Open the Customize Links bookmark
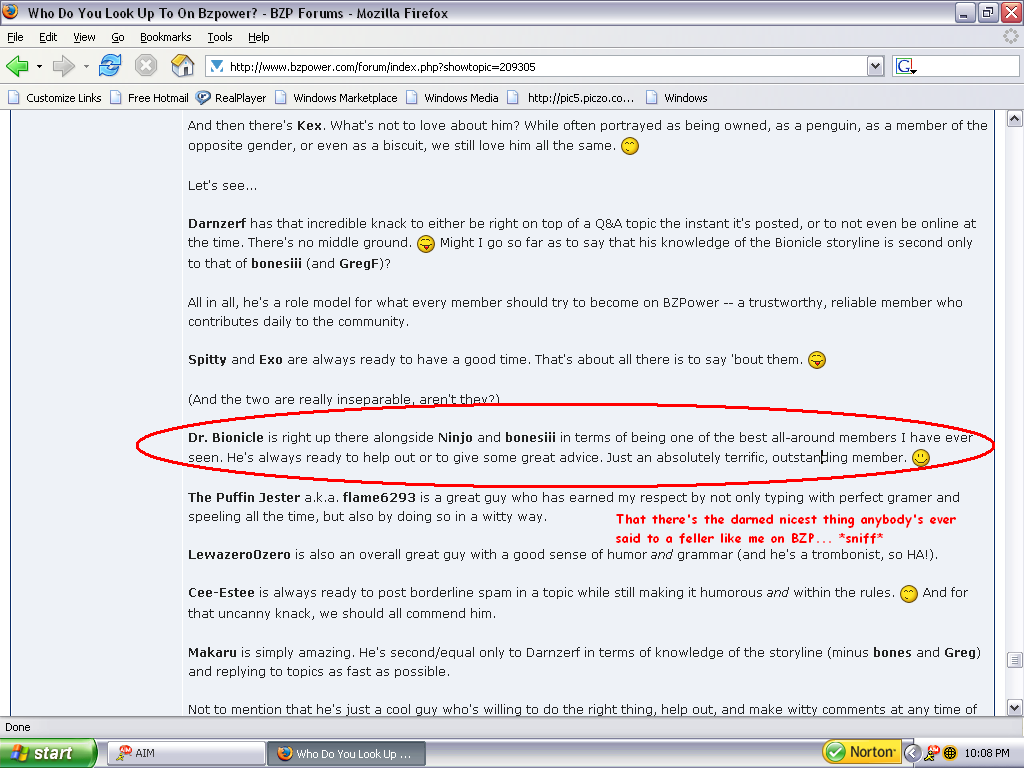Image resolution: width=1024 pixels, height=768 pixels. 55,98
